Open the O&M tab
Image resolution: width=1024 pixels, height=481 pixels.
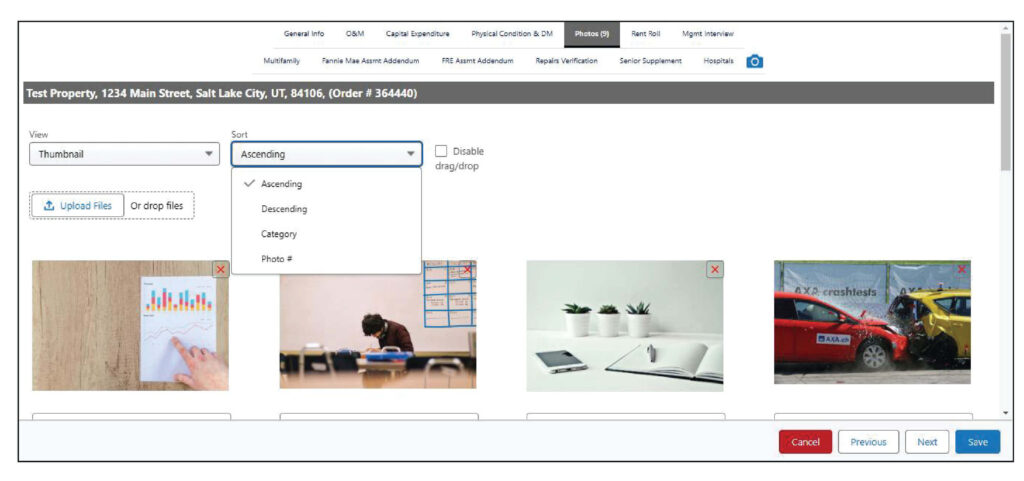(355, 34)
